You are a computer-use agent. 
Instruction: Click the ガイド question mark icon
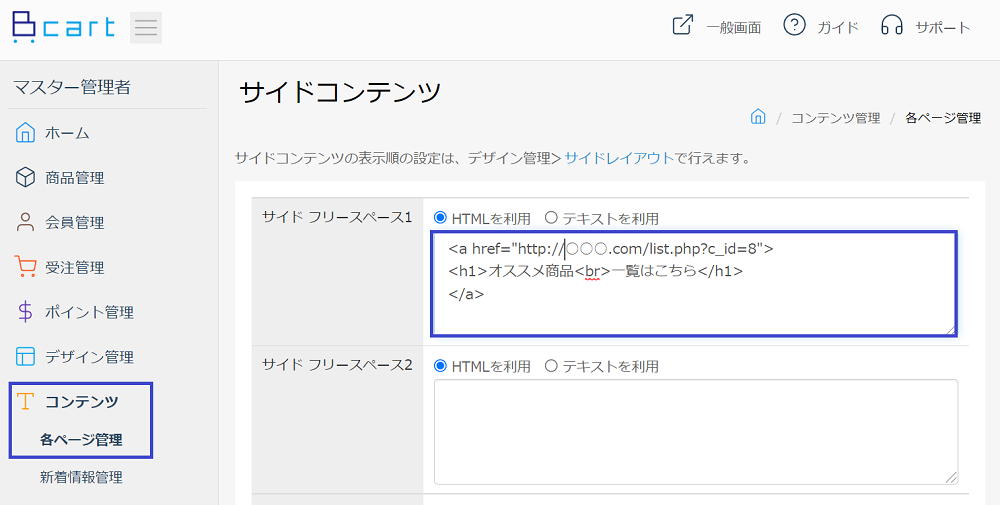pos(794,26)
